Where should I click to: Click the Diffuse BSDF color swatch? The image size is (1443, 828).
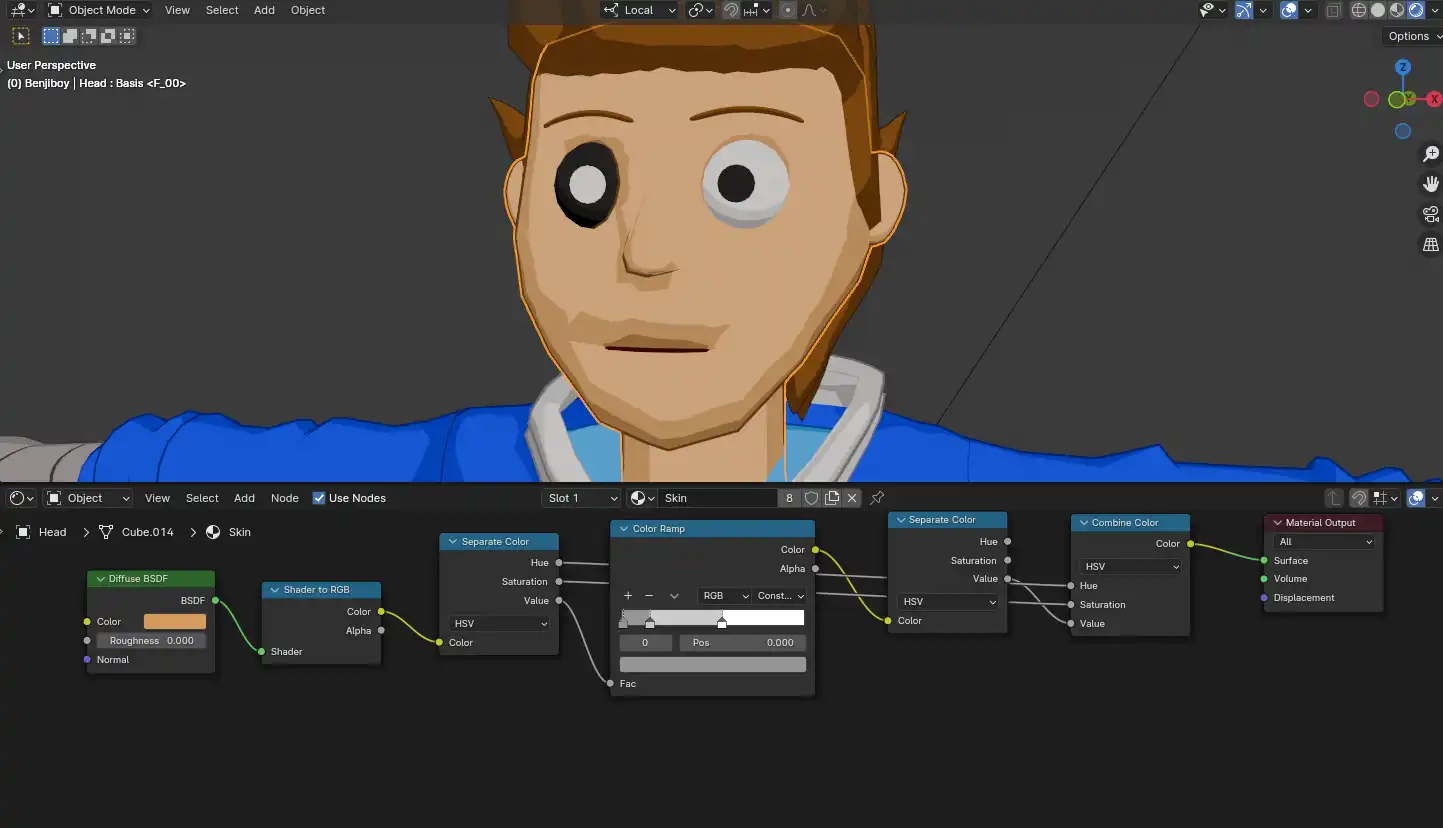[176, 621]
